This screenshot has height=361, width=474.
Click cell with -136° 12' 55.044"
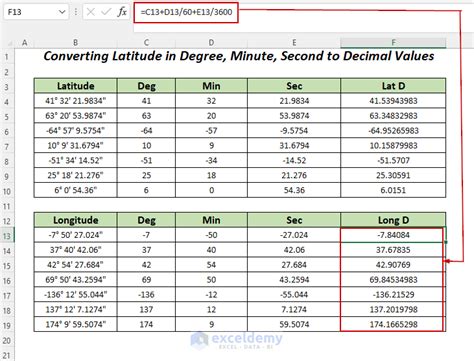pos(75,295)
